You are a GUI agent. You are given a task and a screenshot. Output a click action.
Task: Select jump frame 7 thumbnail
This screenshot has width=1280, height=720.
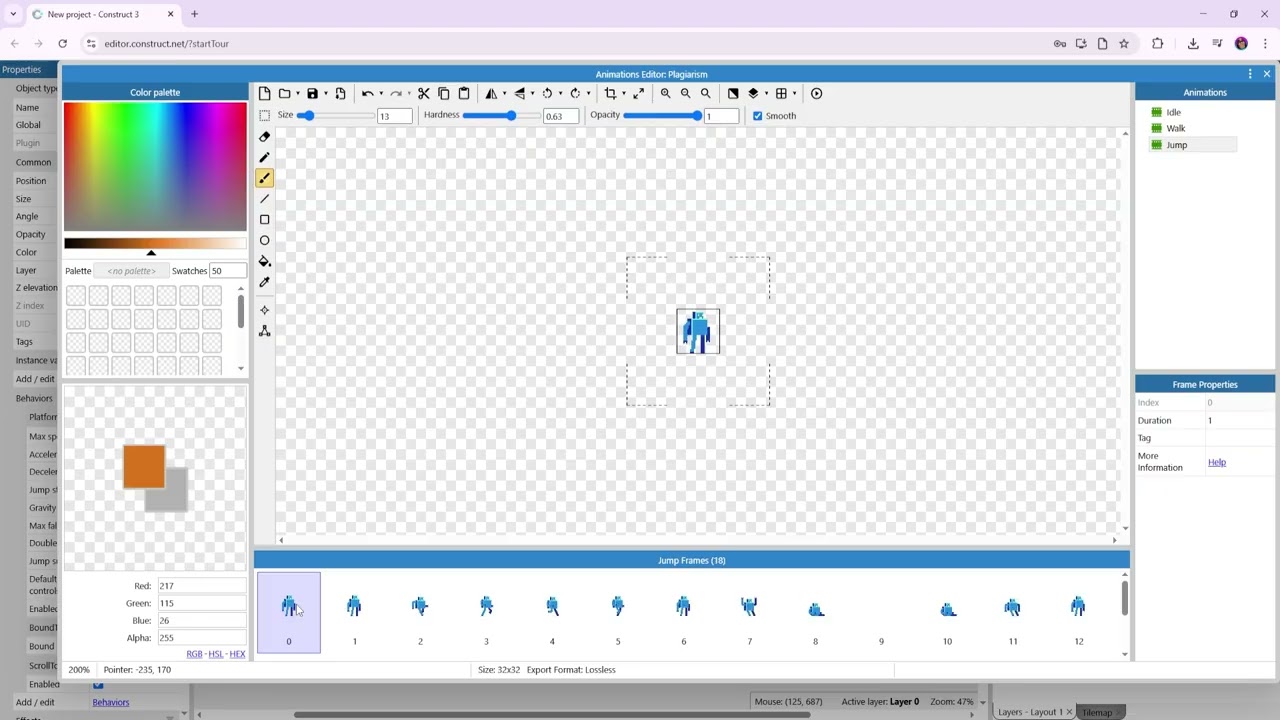(x=749, y=612)
